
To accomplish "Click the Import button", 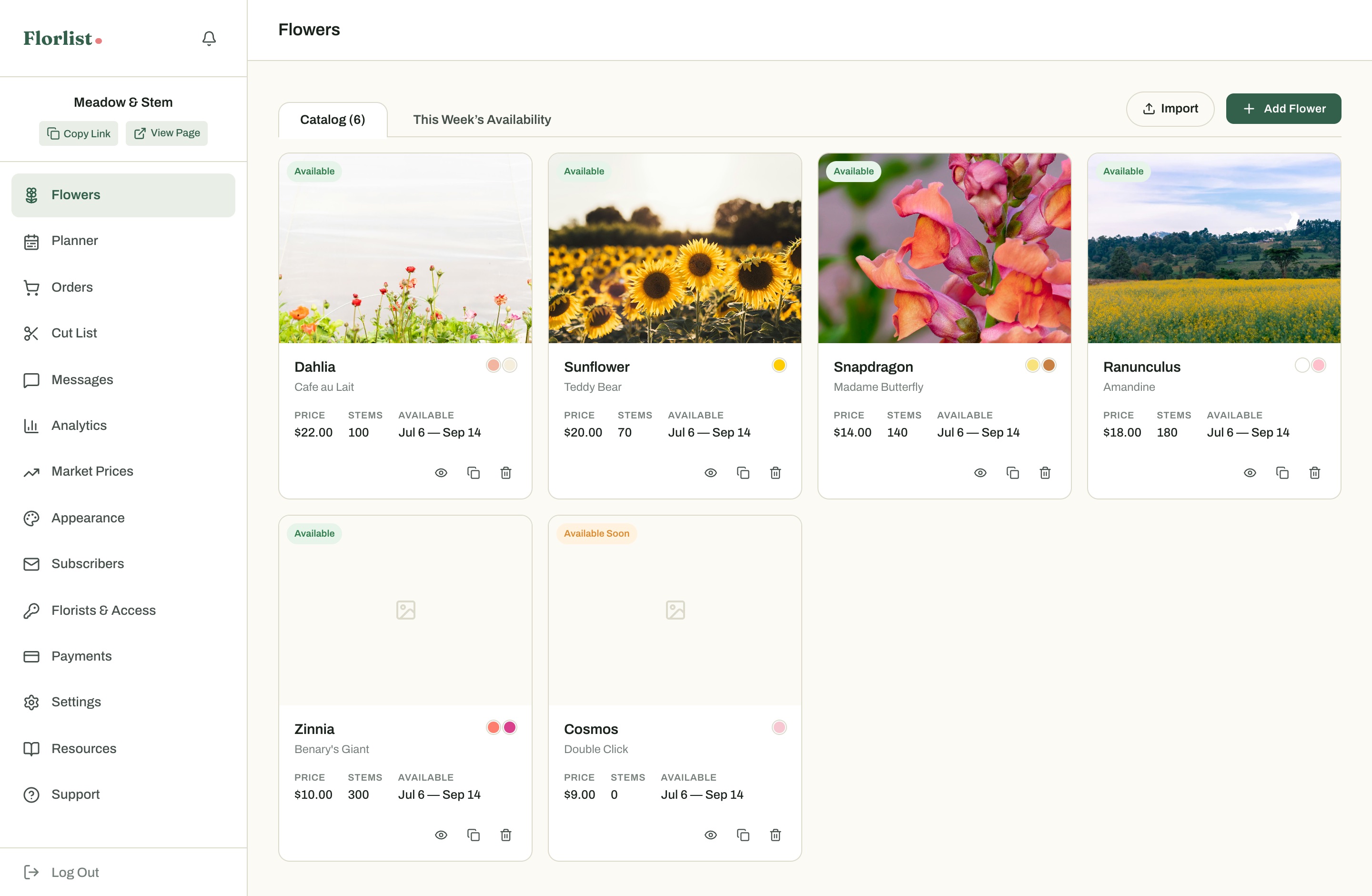I will pyautogui.click(x=1170, y=108).
